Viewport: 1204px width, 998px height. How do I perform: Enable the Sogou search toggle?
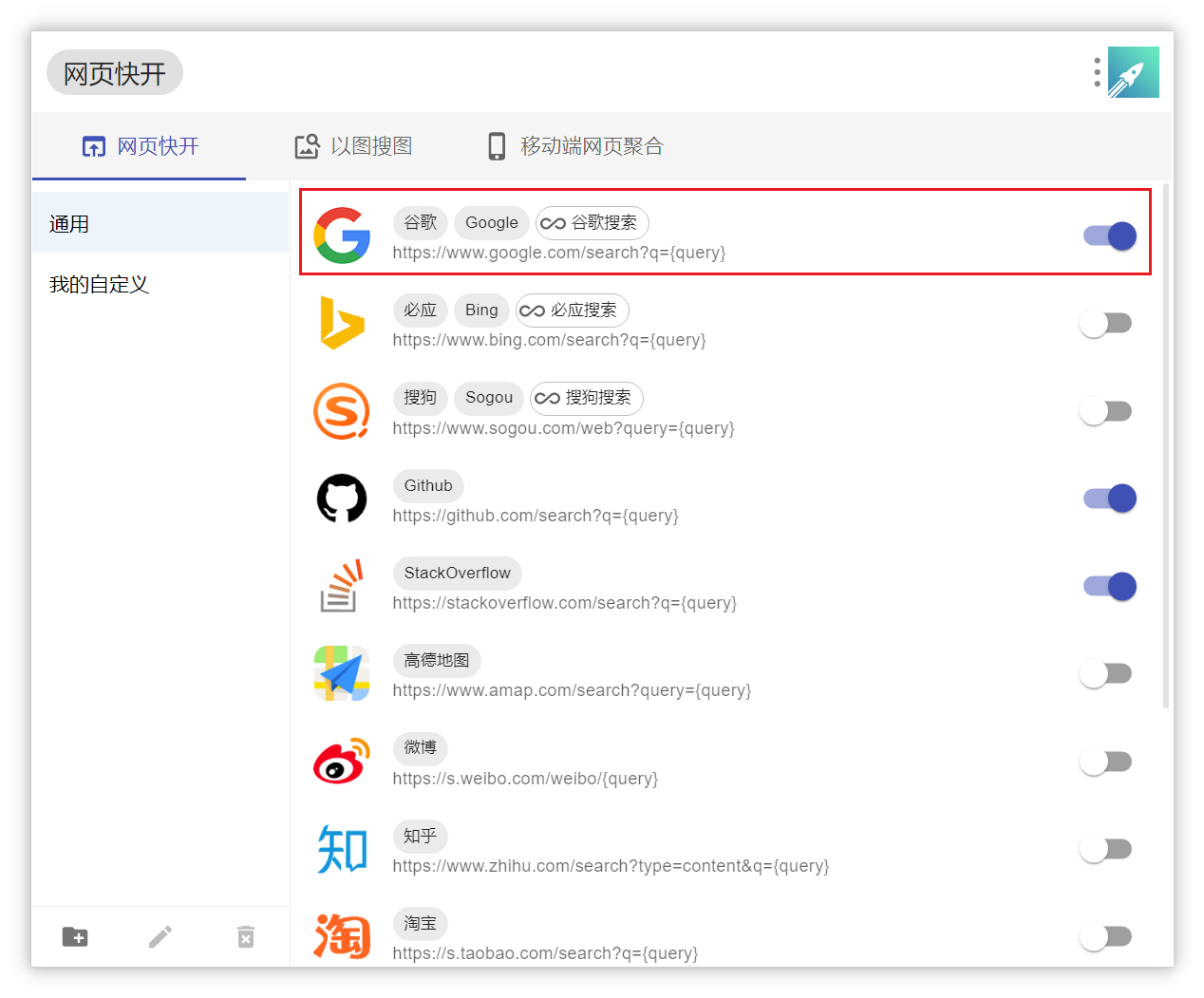[x=1106, y=411]
